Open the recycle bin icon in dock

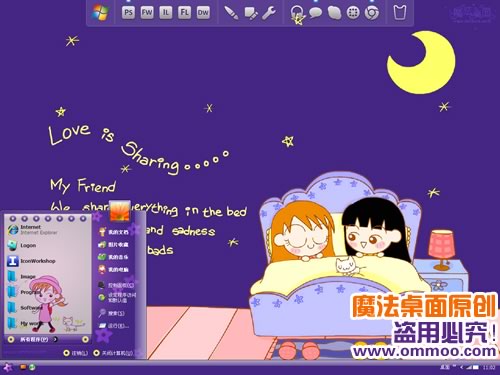399,13
